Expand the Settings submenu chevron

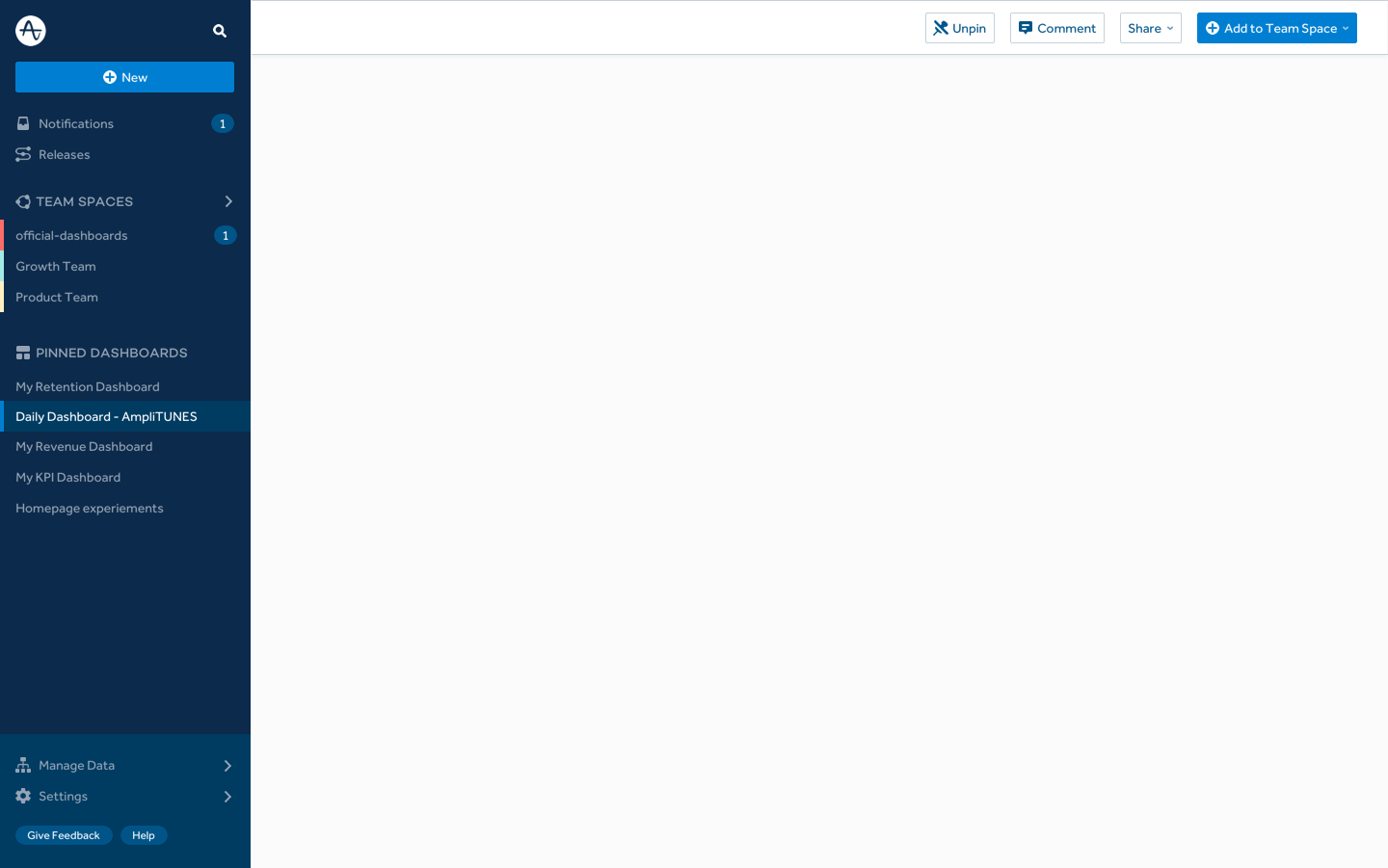pyautogui.click(x=228, y=797)
